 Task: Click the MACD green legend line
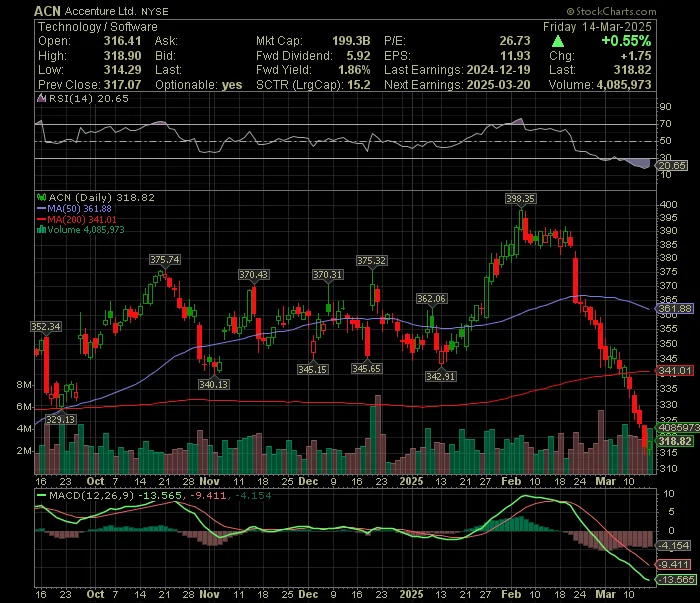pos(42,495)
